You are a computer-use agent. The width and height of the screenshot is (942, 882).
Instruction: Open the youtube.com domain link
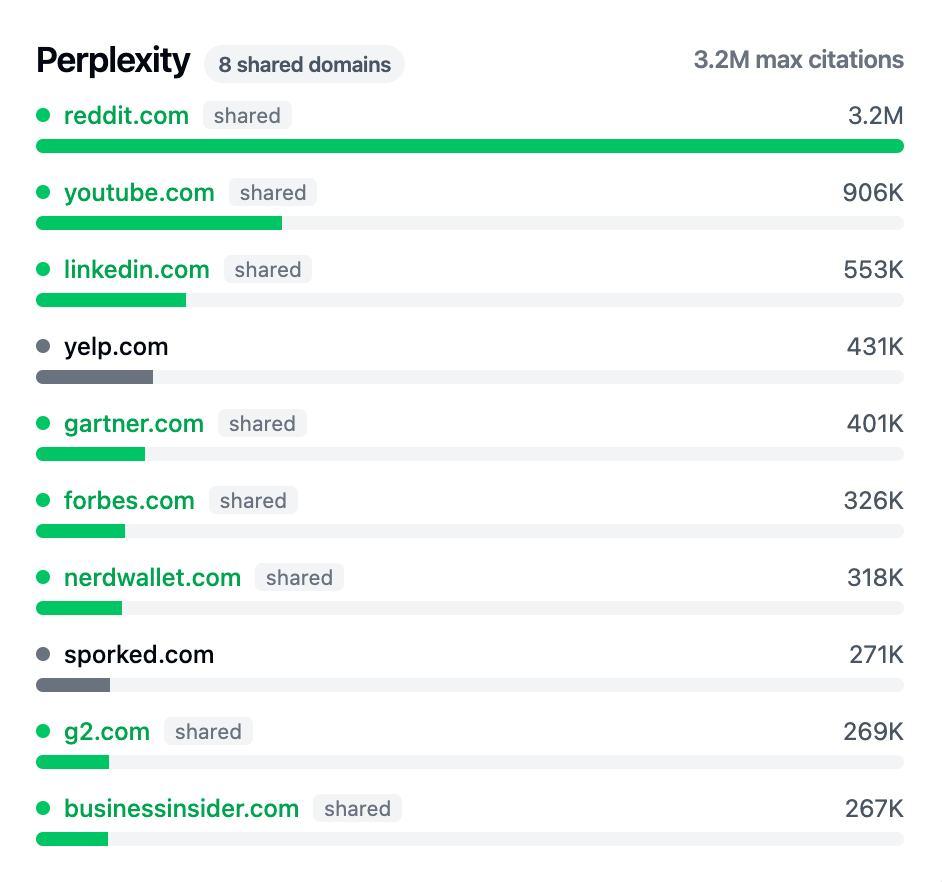click(x=139, y=192)
